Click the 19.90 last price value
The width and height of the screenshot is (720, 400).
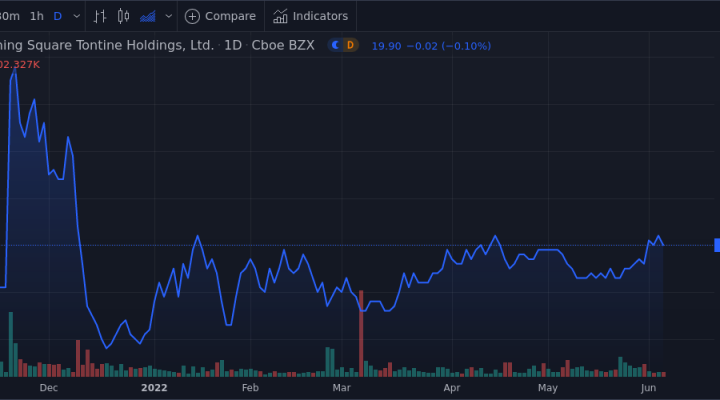pos(386,46)
